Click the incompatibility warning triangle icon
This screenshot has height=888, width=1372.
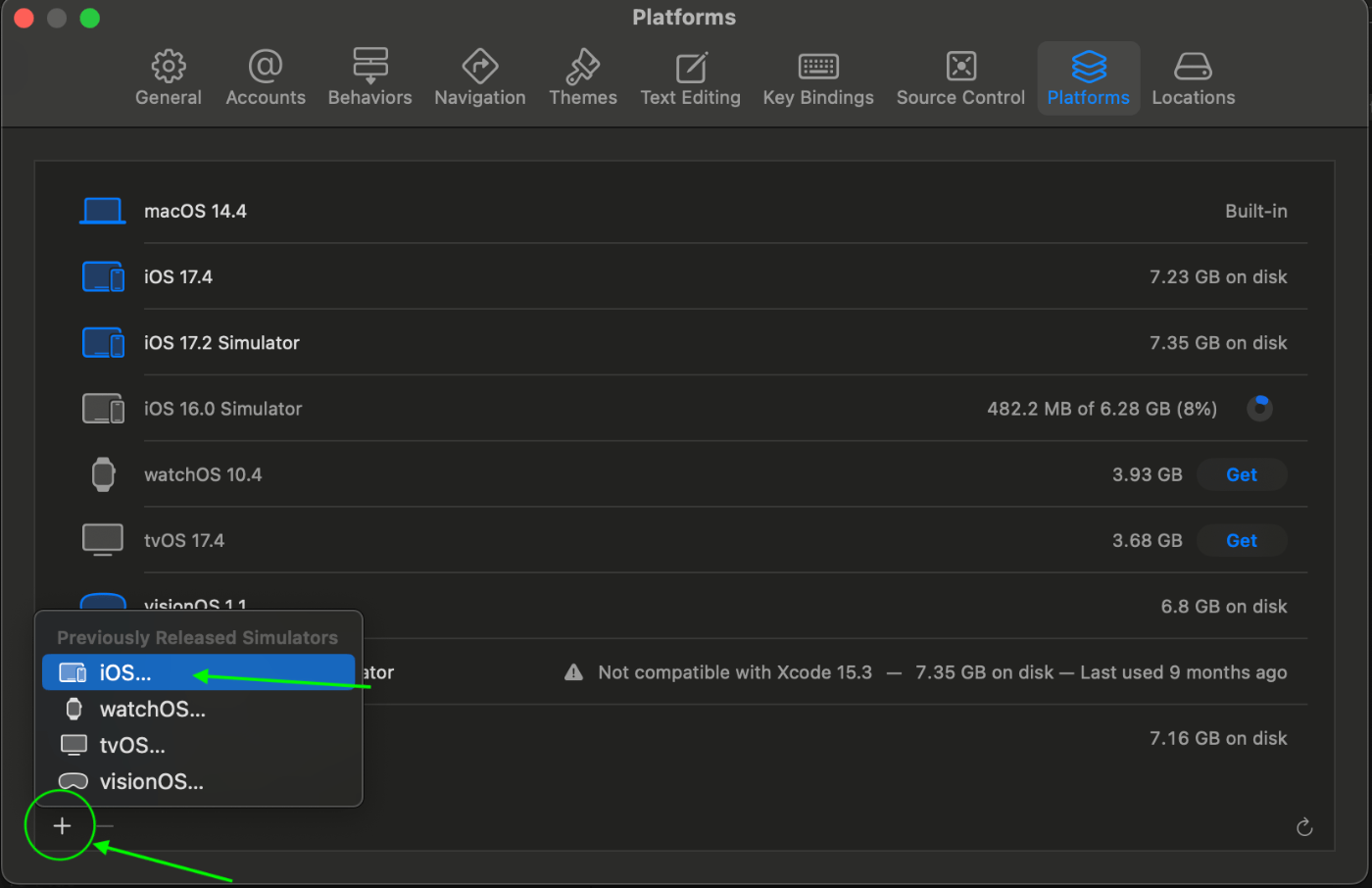[574, 671]
